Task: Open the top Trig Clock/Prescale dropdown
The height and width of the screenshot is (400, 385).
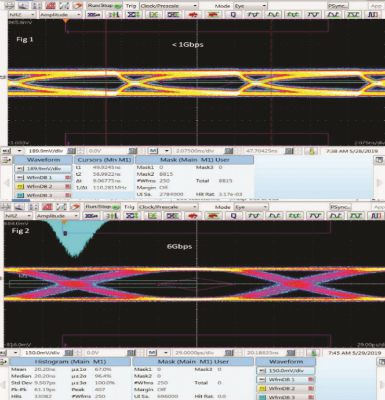Action: (x=169, y=6)
